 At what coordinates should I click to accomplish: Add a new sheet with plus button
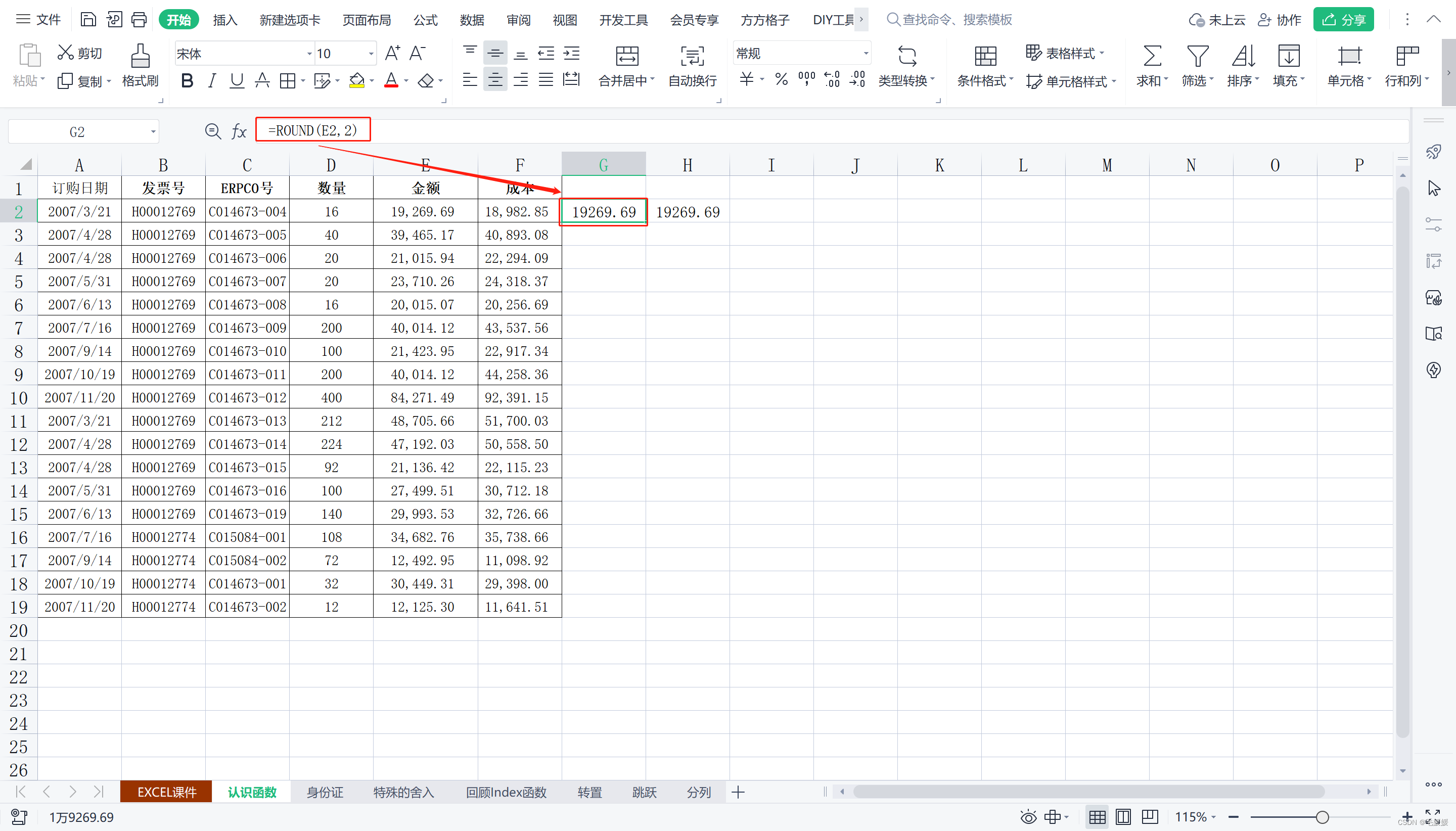pos(738,792)
